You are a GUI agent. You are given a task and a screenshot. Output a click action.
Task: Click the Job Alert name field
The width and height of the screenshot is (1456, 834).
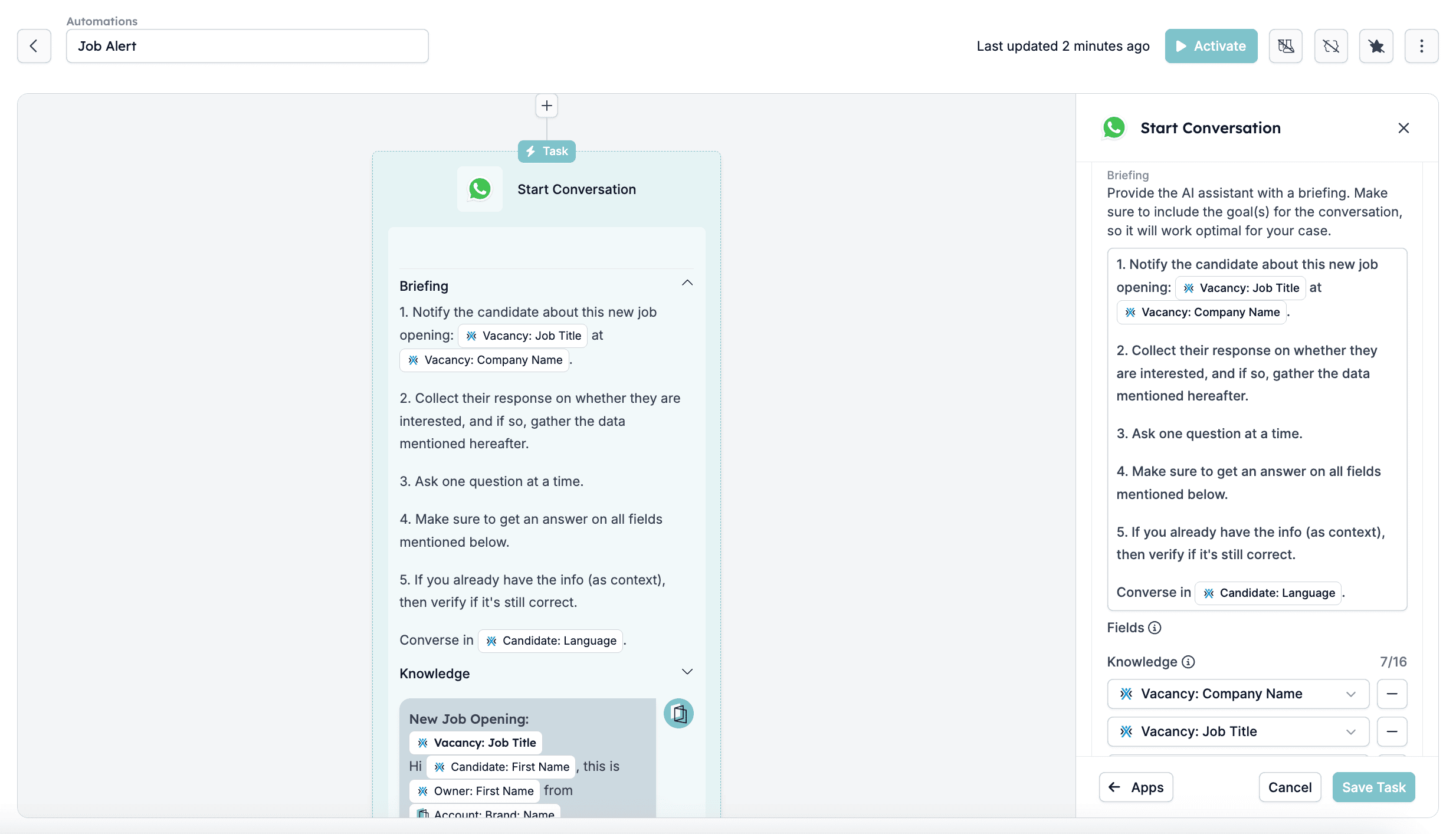click(x=247, y=46)
